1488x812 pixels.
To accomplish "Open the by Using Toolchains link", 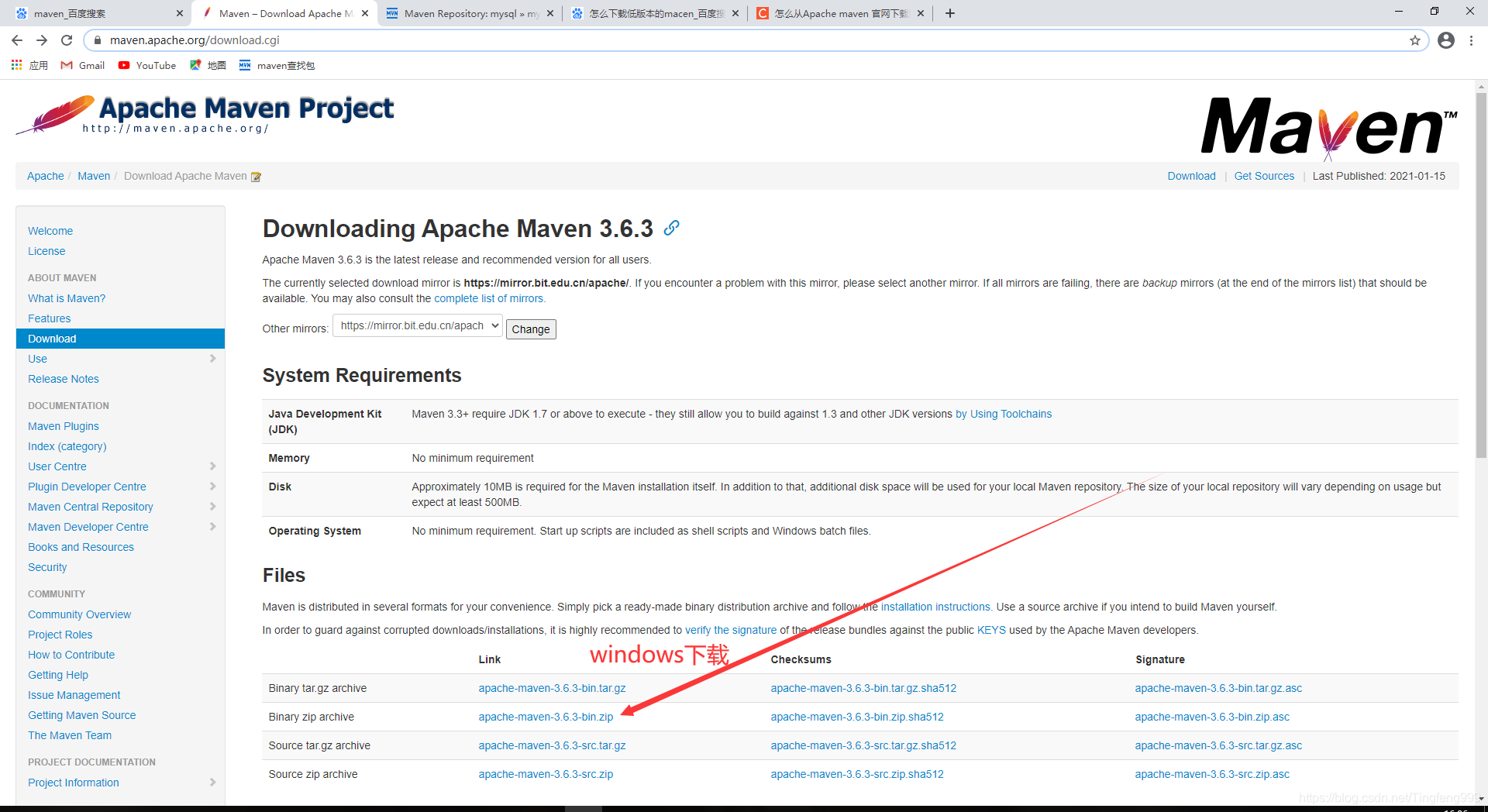I will click(x=1004, y=414).
